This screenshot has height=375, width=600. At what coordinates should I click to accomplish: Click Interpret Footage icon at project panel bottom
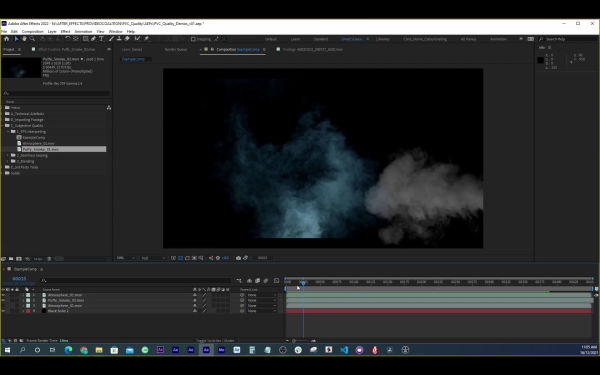3,259
